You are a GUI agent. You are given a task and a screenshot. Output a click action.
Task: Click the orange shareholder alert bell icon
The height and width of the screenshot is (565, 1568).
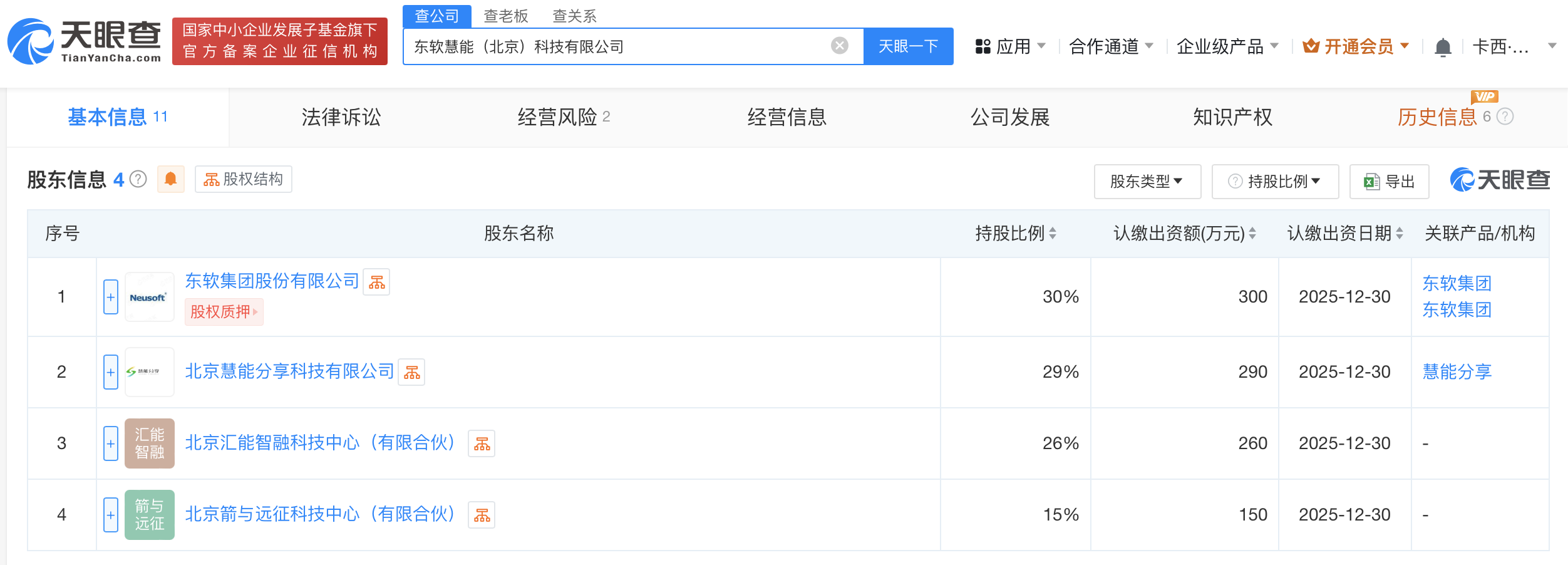(x=170, y=180)
